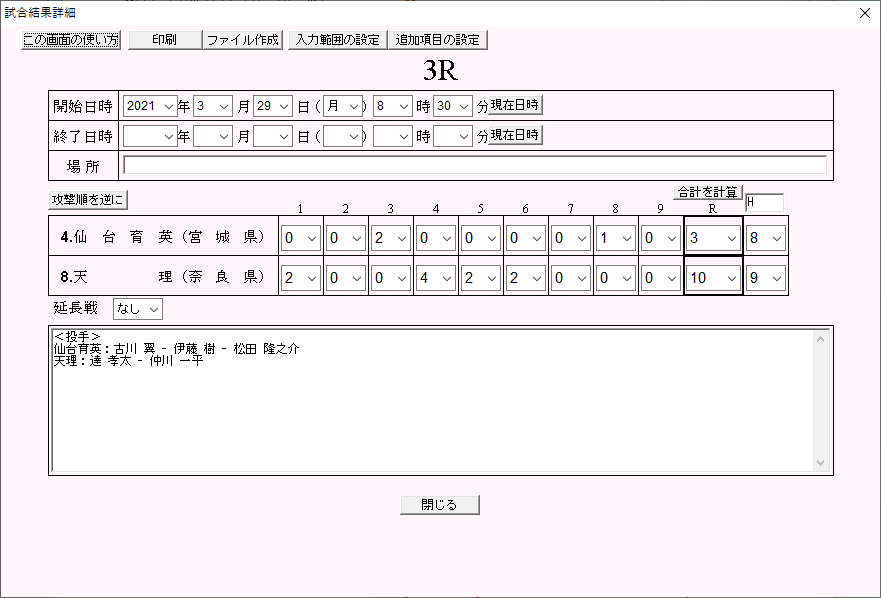Open 天理 inning 6 score dropdown

[525, 278]
